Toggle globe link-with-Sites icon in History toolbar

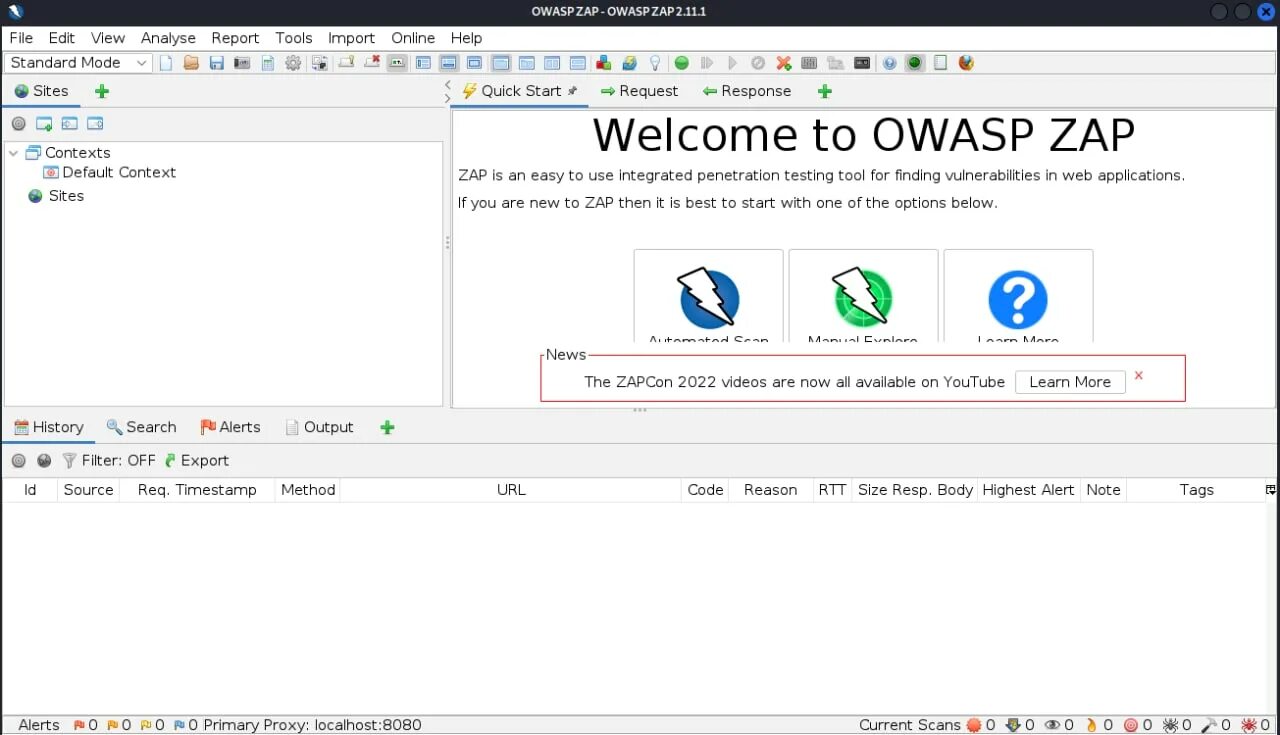[44, 461]
